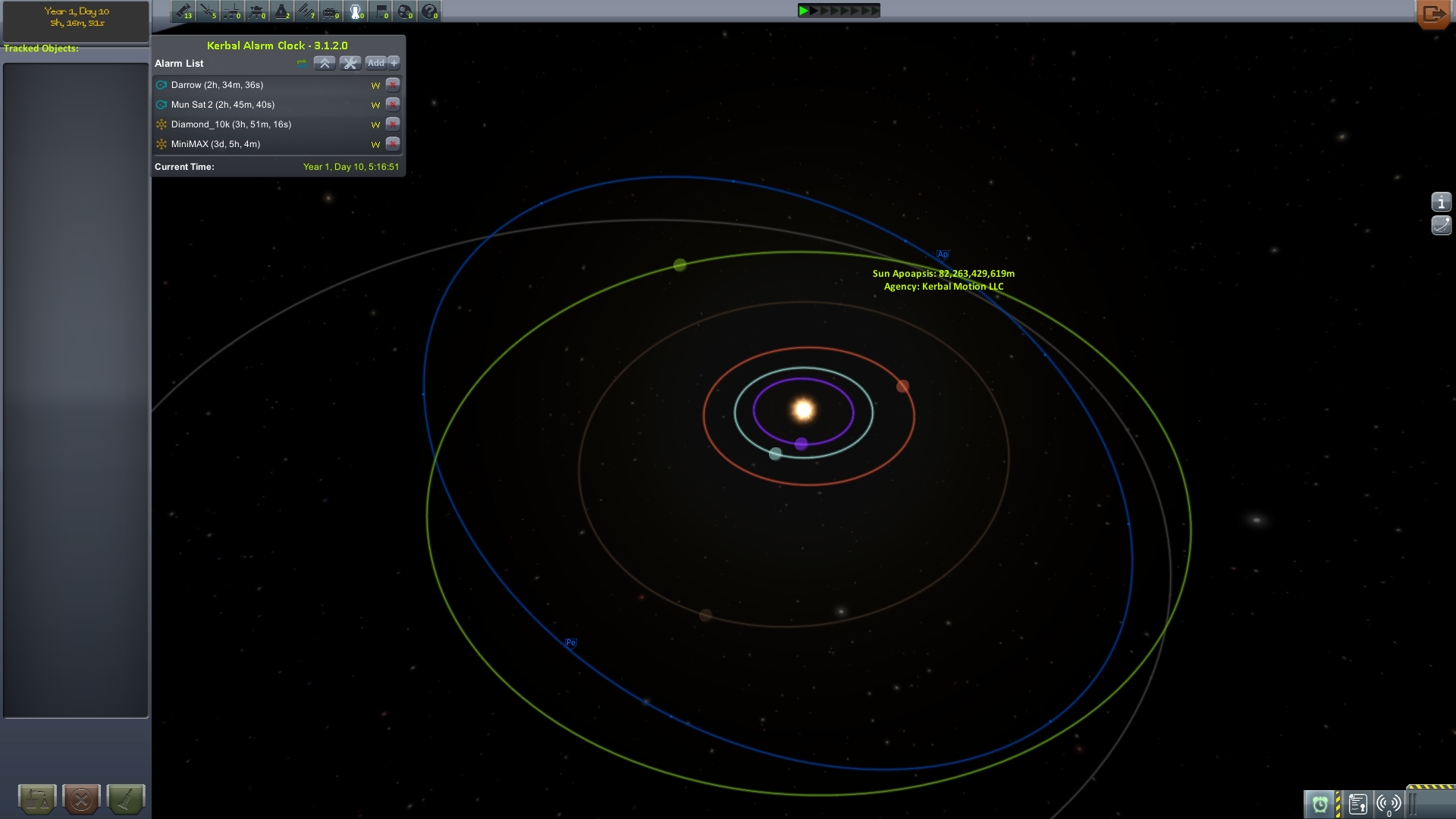Click the Mun Sat 2 alarm type icon

(162, 105)
